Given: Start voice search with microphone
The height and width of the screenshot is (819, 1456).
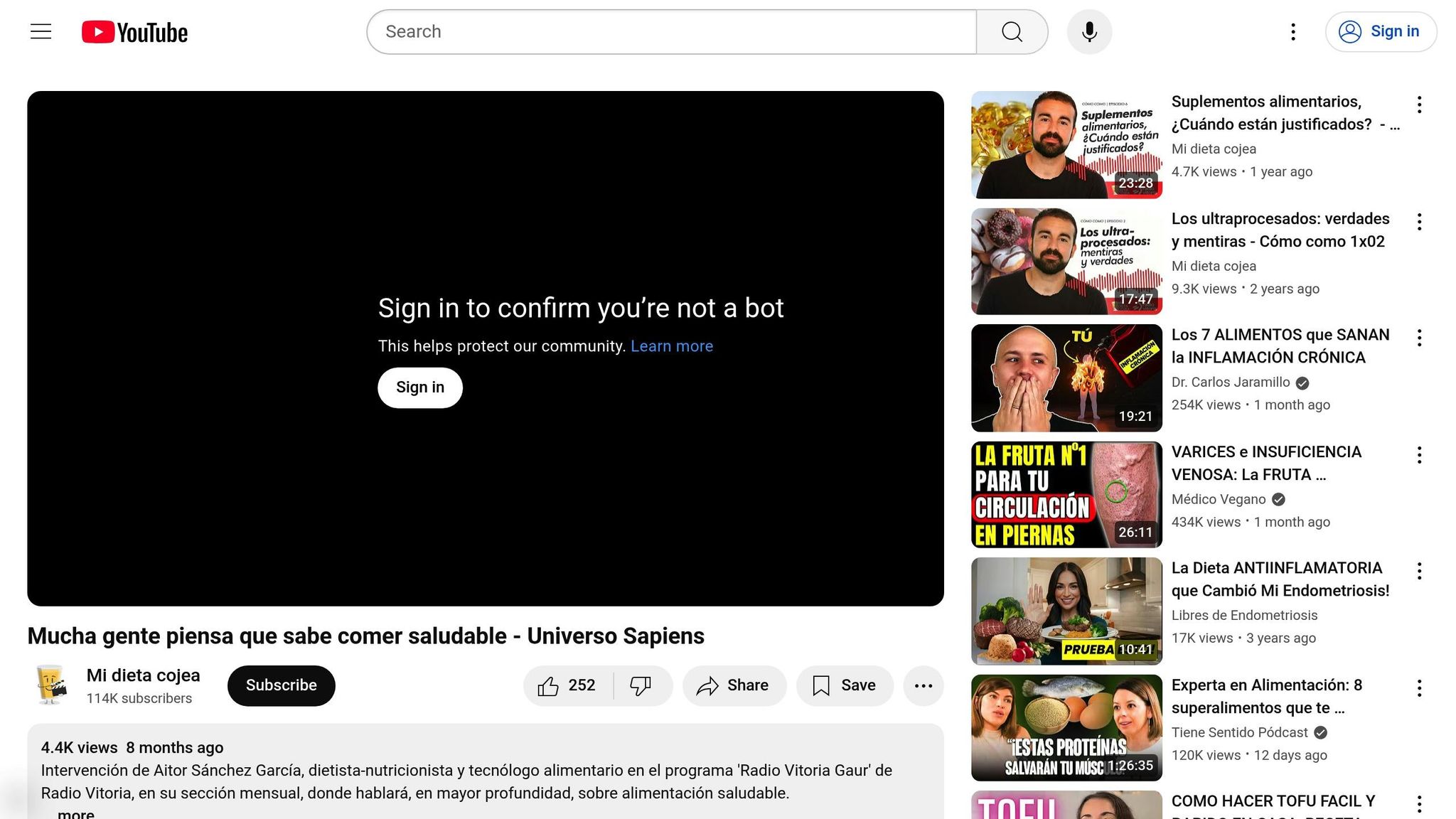Looking at the screenshot, I should point(1089,32).
